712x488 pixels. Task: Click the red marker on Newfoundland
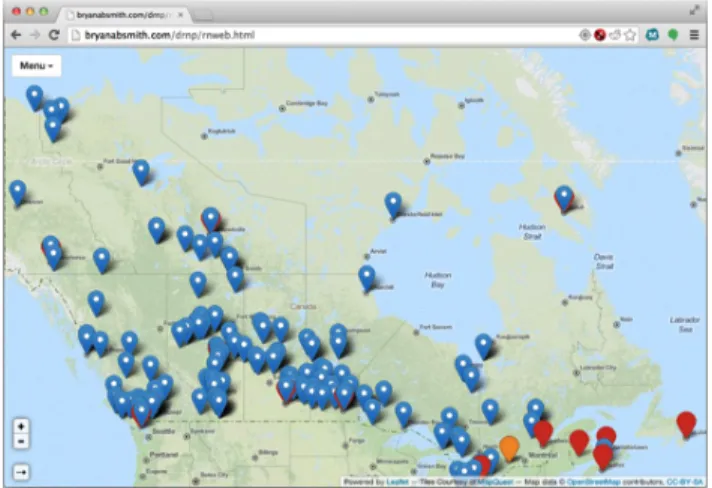pos(686,424)
